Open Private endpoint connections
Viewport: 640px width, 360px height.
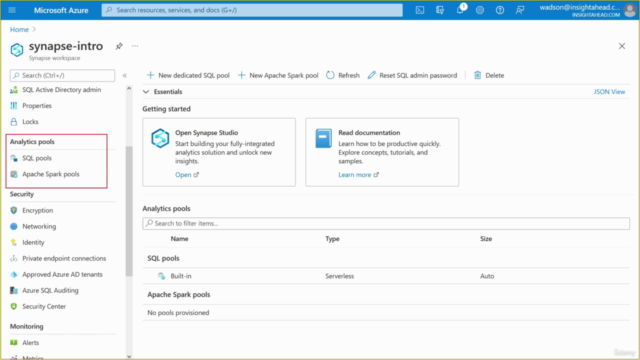coord(64,258)
